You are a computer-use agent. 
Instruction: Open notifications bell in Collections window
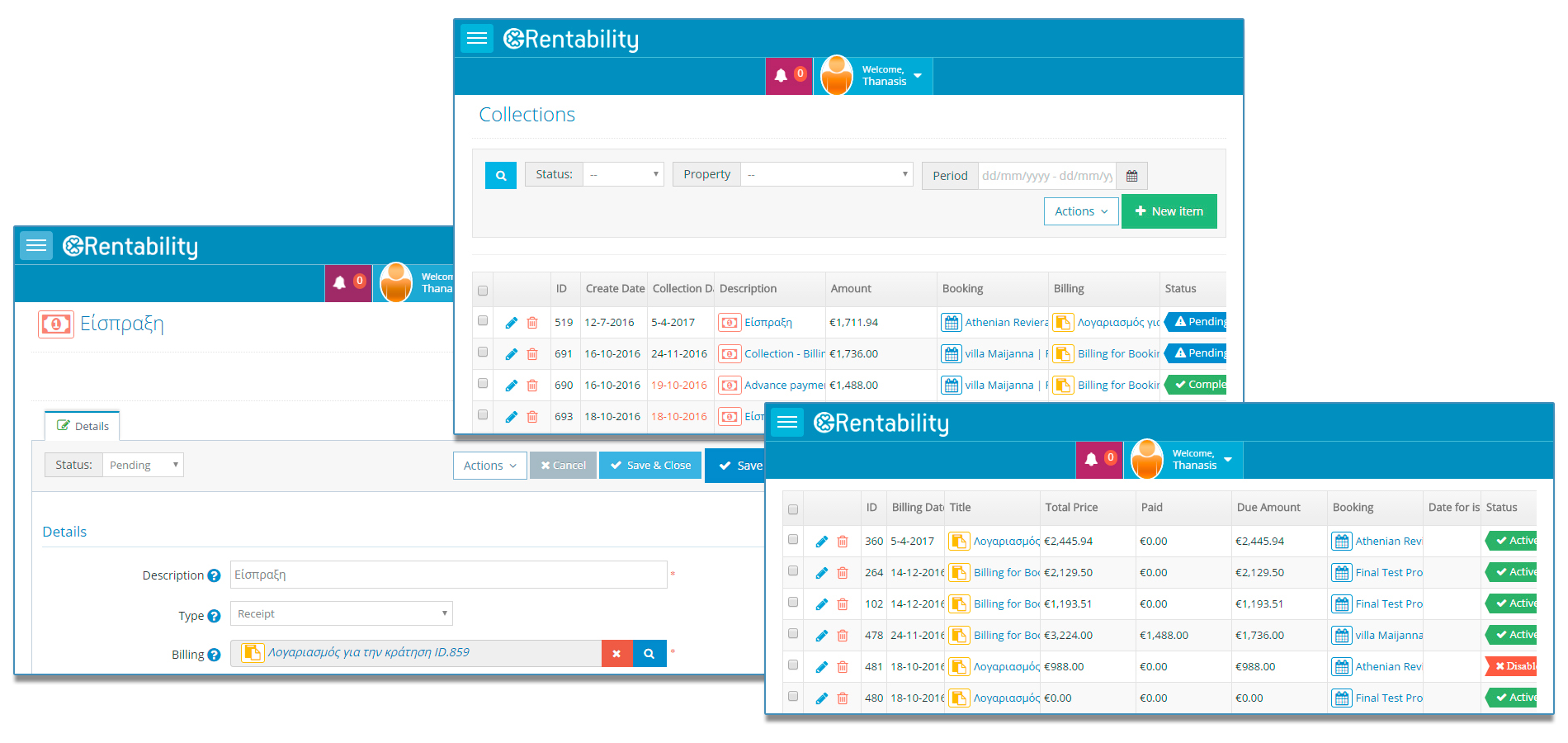click(x=789, y=76)
